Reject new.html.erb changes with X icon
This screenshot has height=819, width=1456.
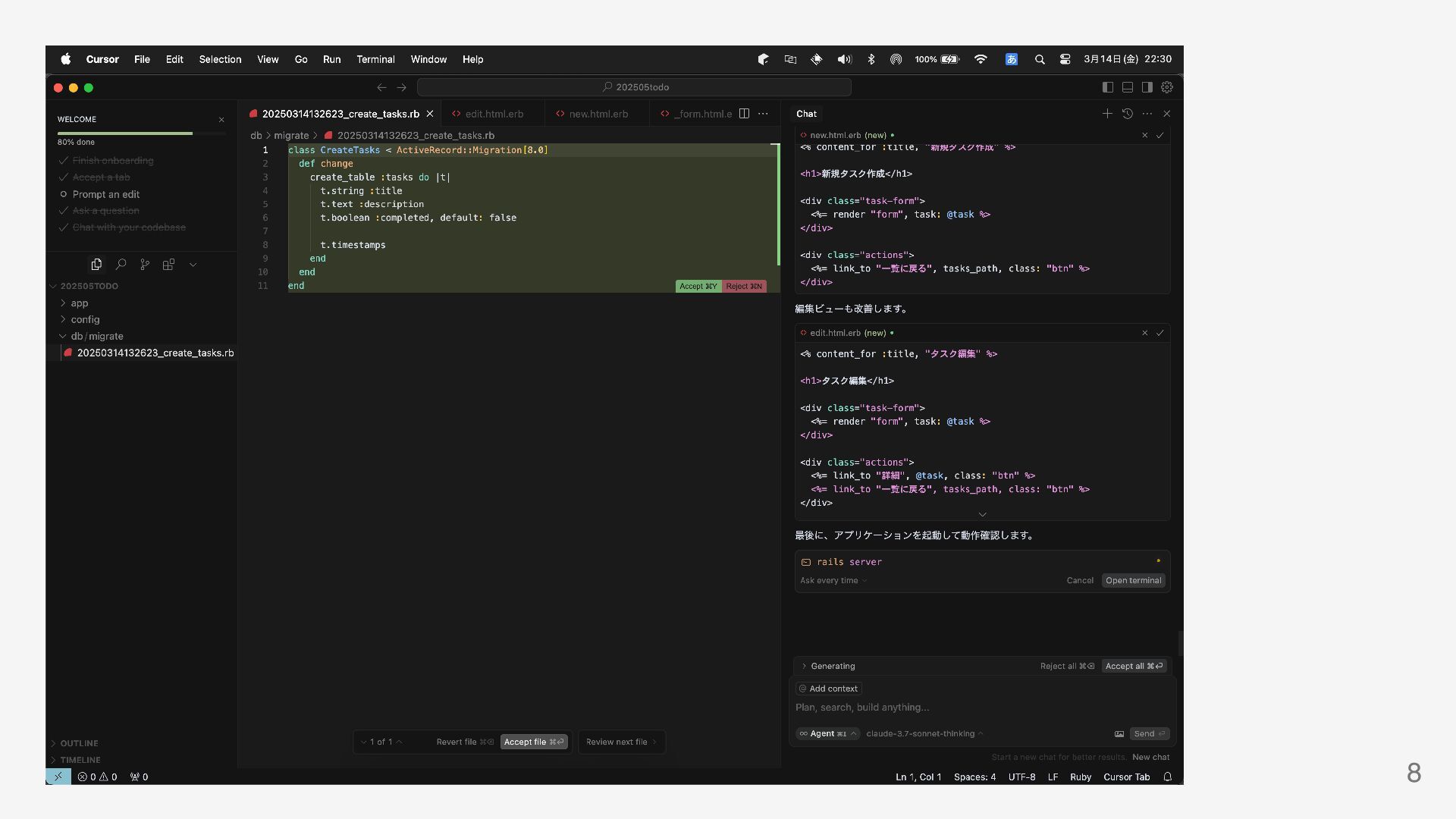coord(1145,135)
